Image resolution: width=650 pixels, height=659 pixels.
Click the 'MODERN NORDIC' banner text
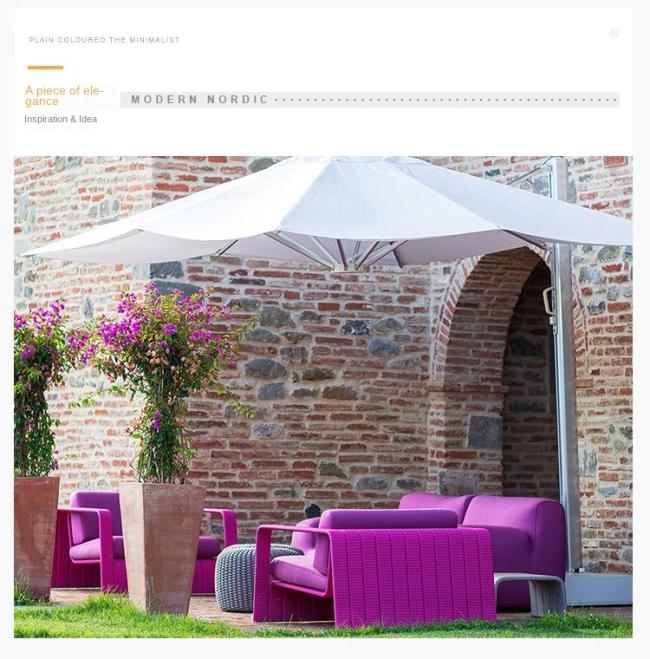pyautogui.click(x=199, y=100)
